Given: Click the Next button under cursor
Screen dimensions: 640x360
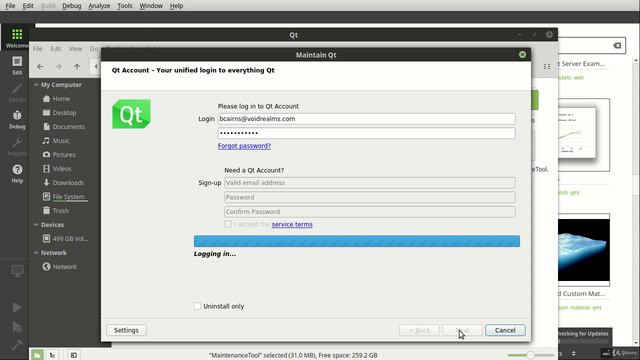Looking at the screenshot, I should [x=462, y=330].
